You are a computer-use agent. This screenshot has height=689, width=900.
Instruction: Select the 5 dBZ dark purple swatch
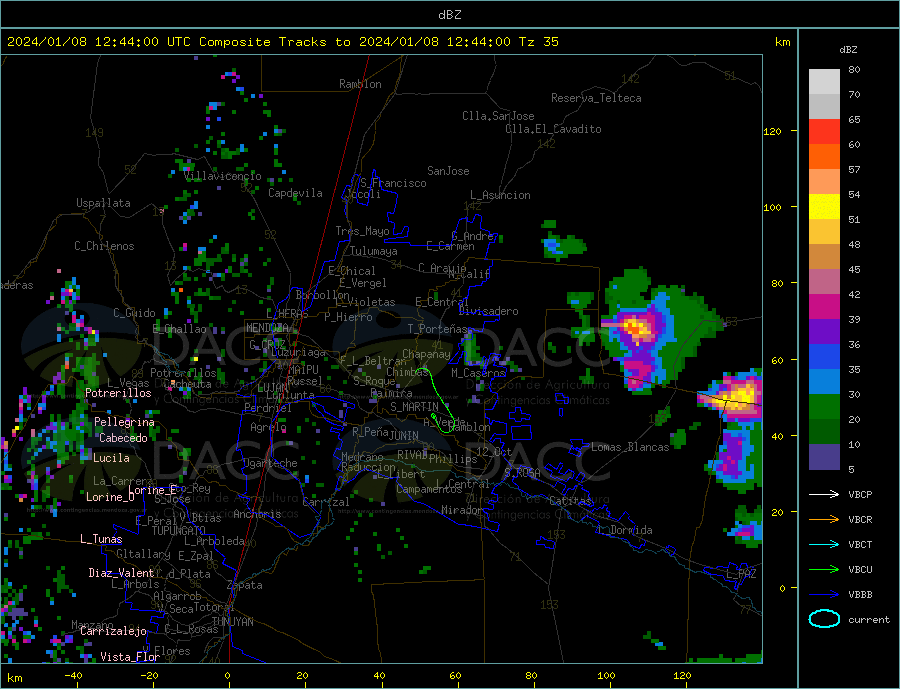(824, 457)
